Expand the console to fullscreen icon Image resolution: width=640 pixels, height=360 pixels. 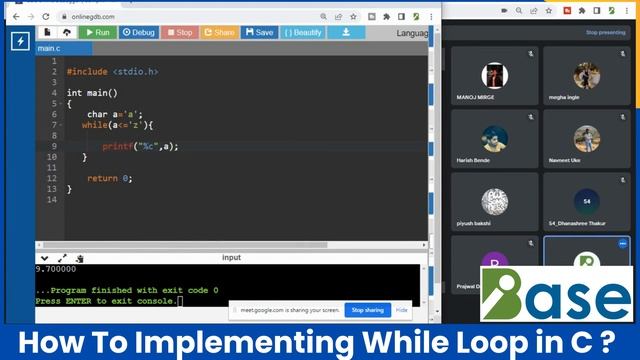tap(62, 258)
